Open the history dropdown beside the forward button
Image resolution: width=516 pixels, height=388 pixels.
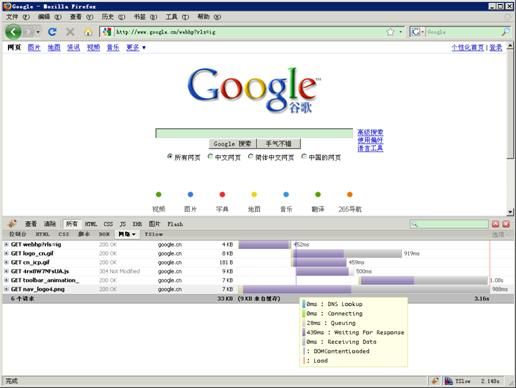pos(38,32)
